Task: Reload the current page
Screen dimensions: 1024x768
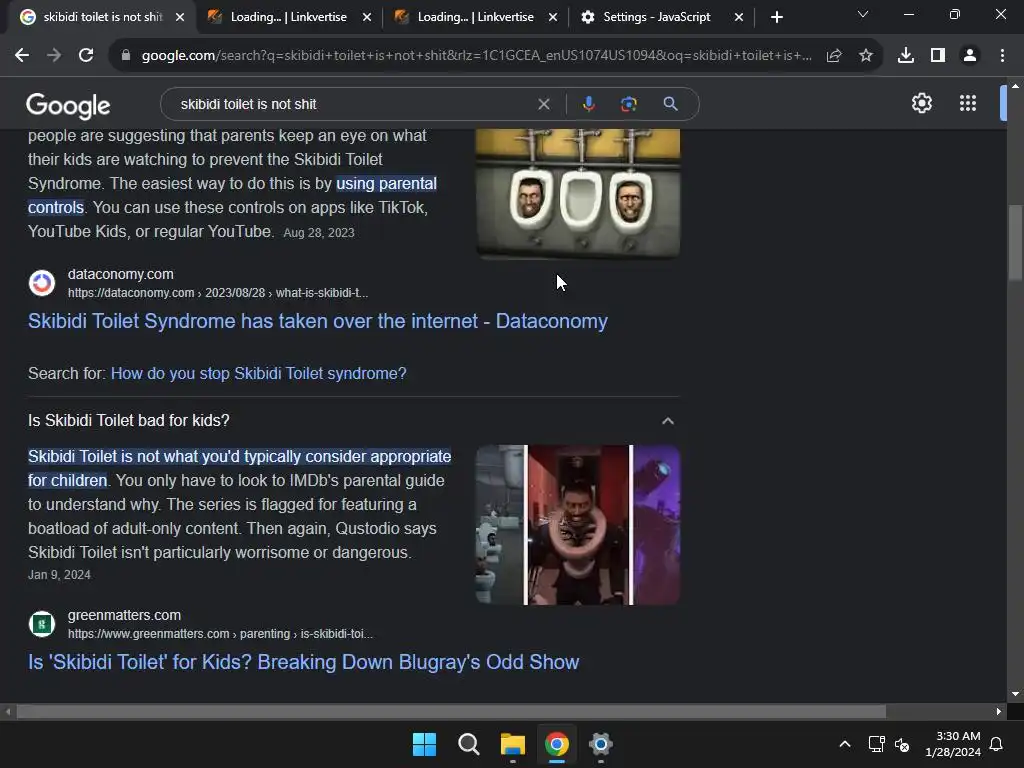Action: point(86,56)
